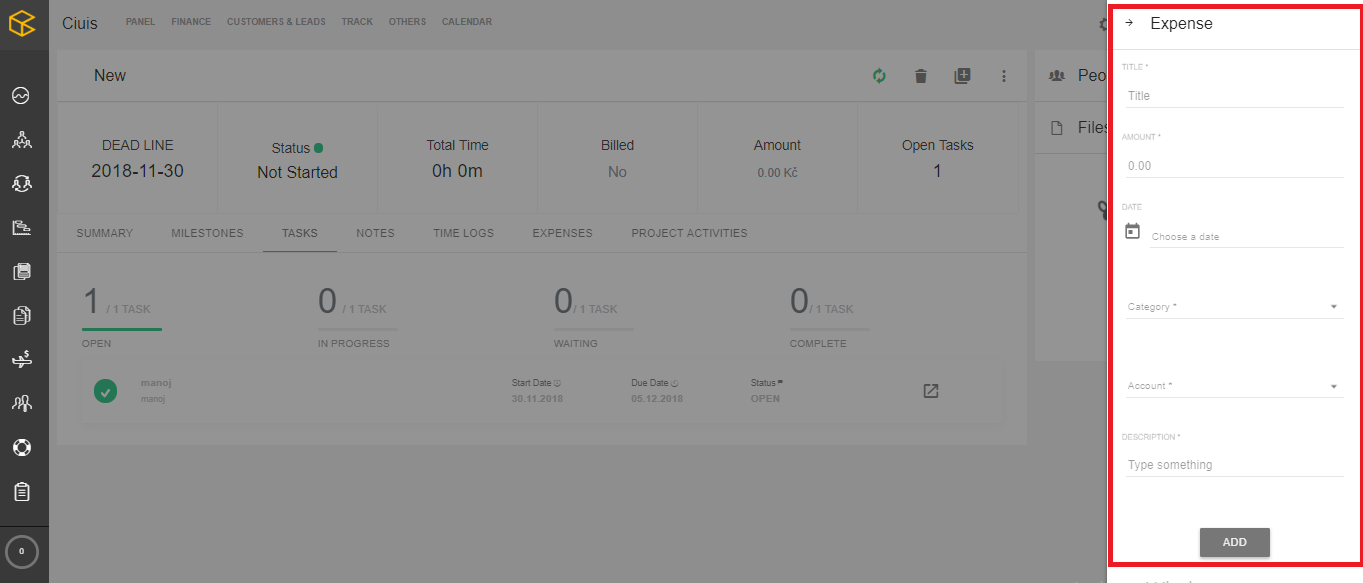Click the People group icon

[x=1056, y=76]
